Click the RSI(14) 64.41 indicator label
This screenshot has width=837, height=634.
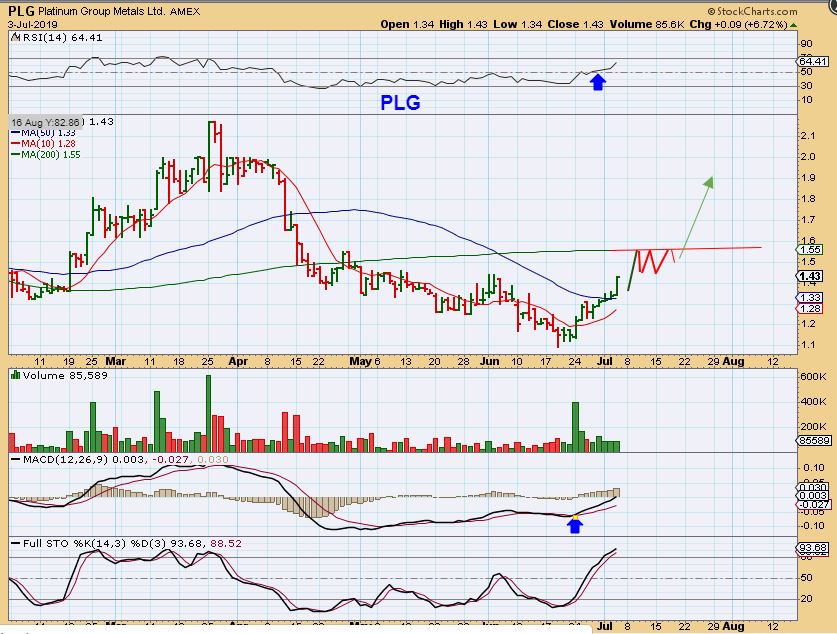(x=62, y=37)
